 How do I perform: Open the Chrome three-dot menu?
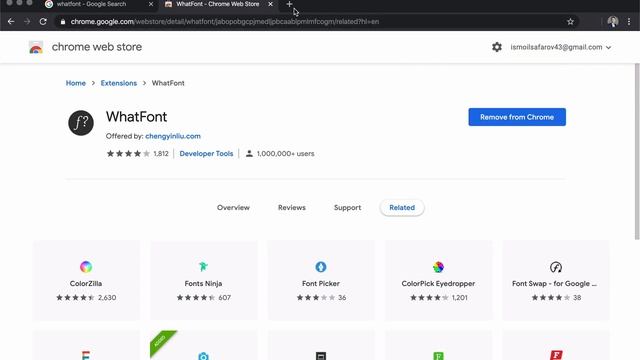tap(629, 22)
